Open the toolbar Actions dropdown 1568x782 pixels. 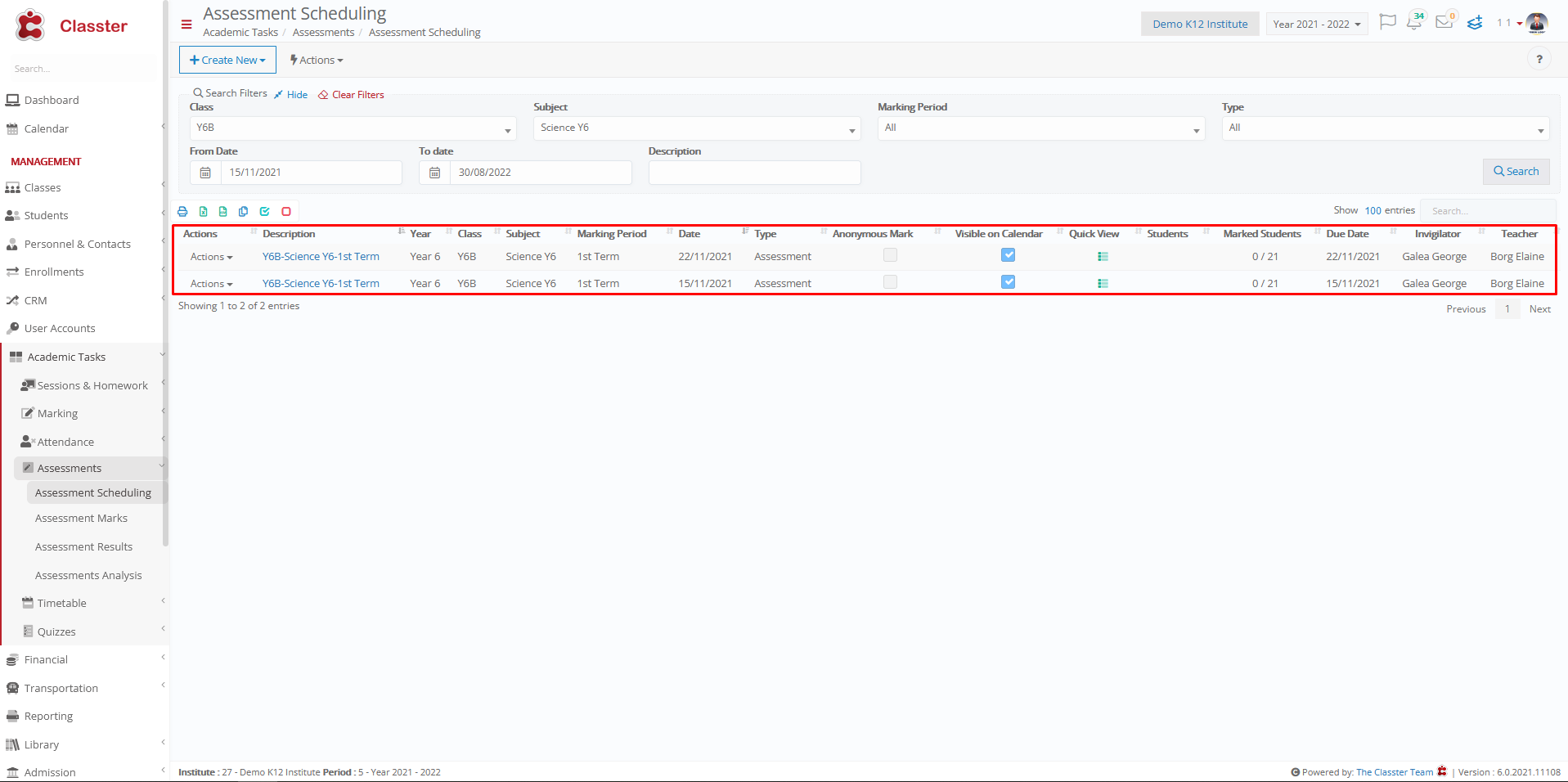click(x=317, y=60)
